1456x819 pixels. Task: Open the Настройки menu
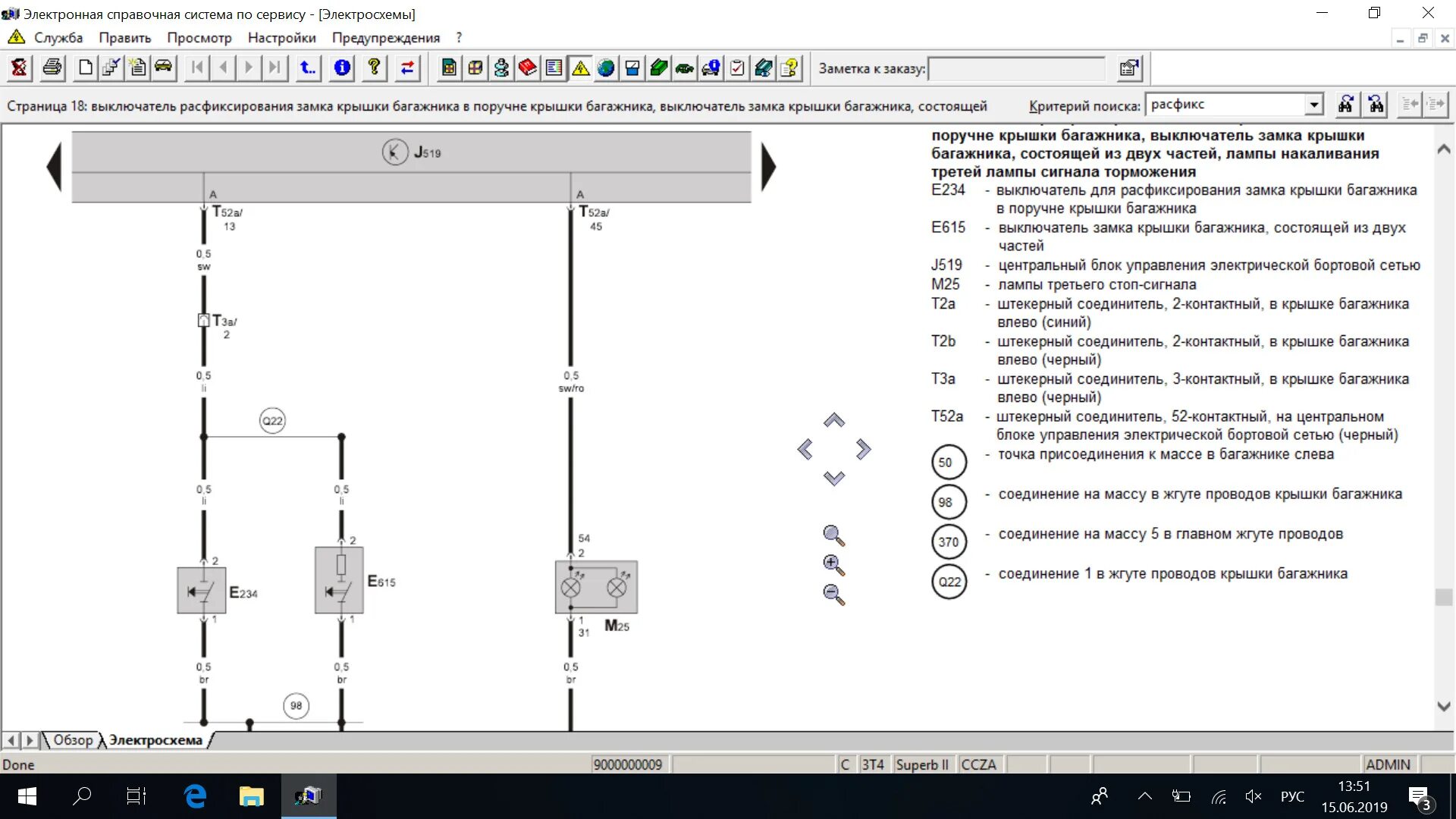281,38
